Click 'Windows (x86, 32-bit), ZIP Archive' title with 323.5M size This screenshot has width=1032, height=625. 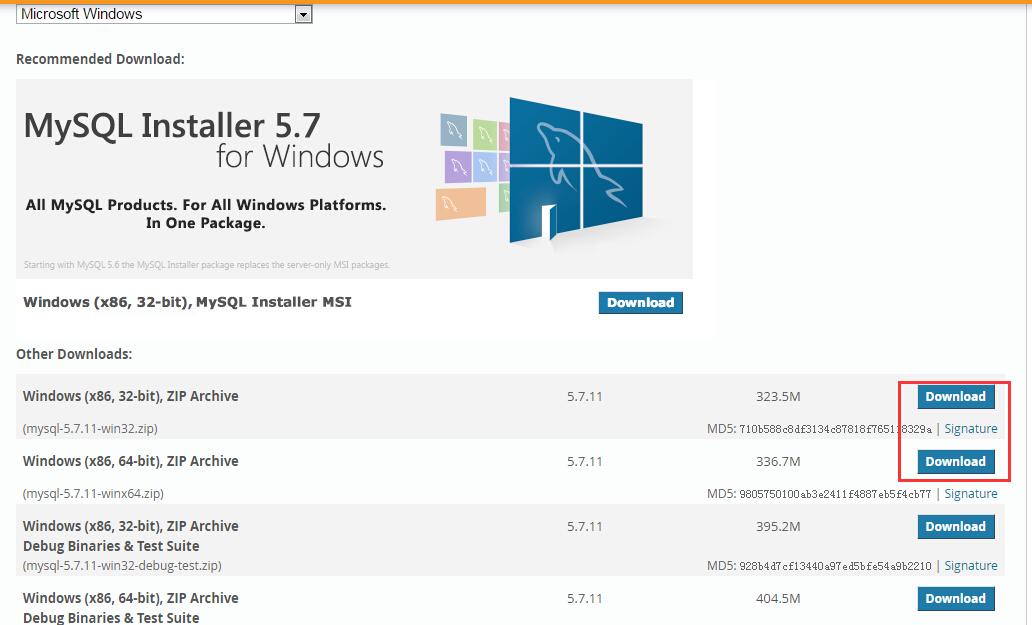[130, 397]
